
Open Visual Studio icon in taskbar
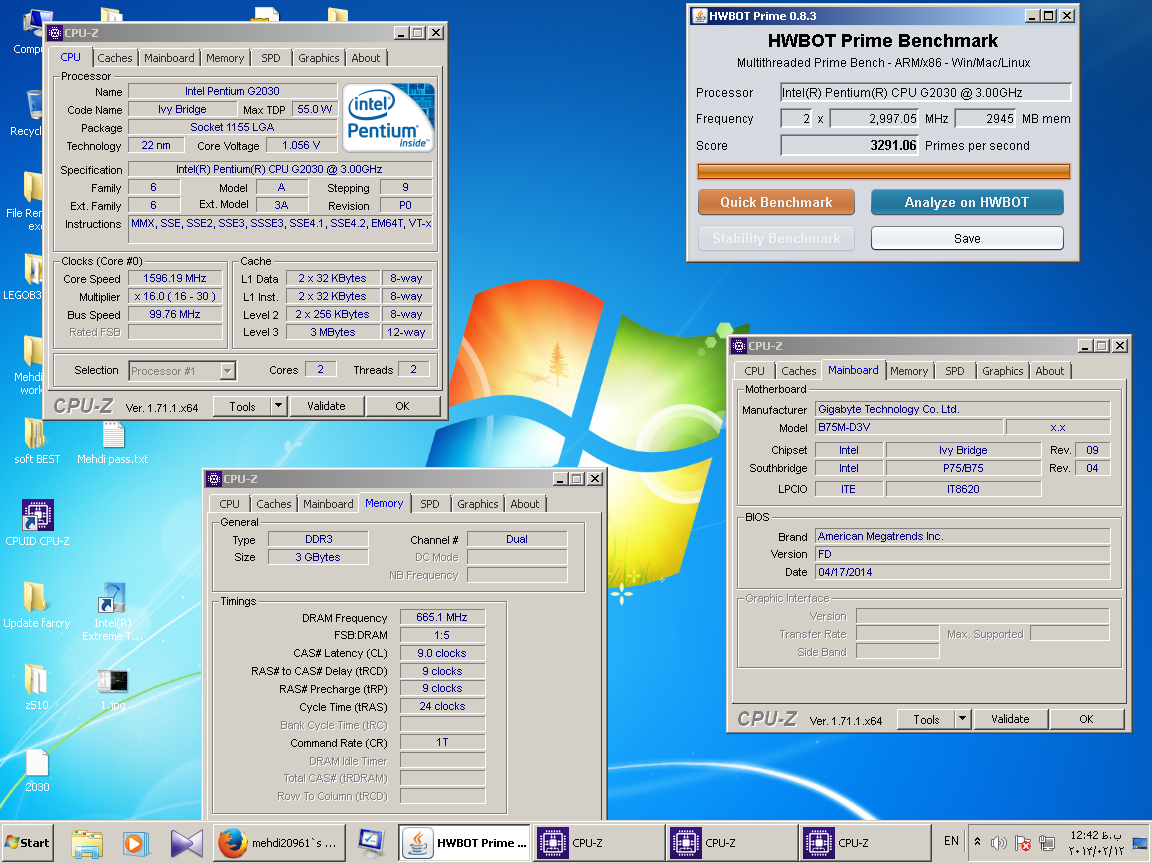tap(186, 843)
